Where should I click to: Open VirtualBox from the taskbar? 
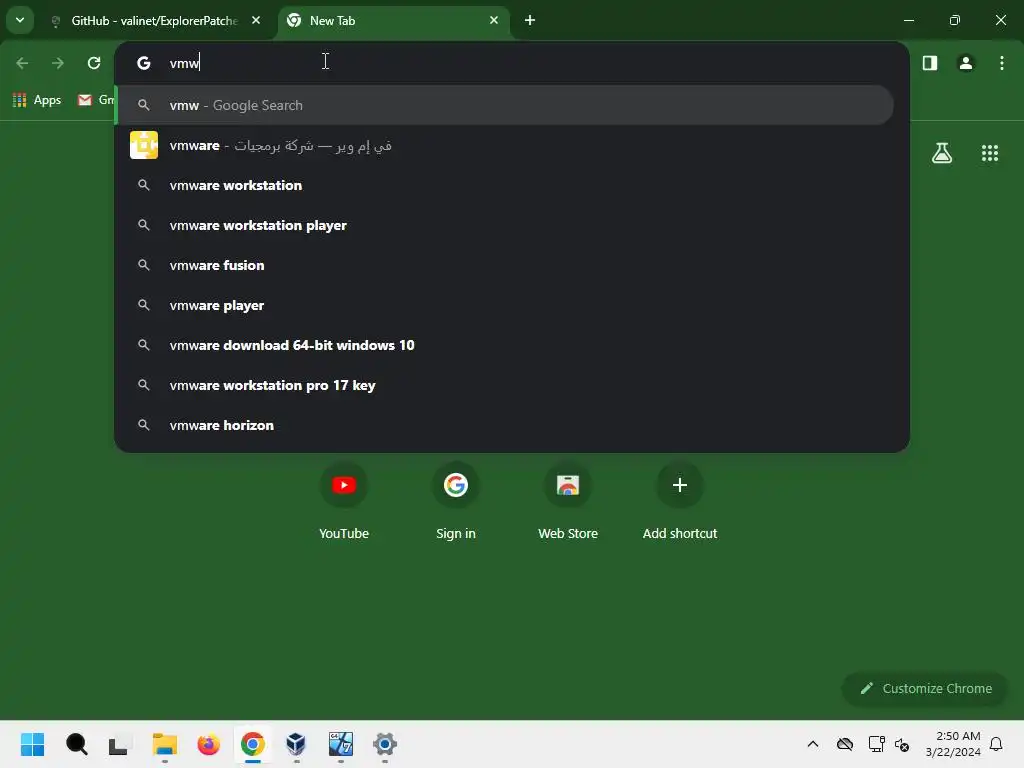click(296, 744)
